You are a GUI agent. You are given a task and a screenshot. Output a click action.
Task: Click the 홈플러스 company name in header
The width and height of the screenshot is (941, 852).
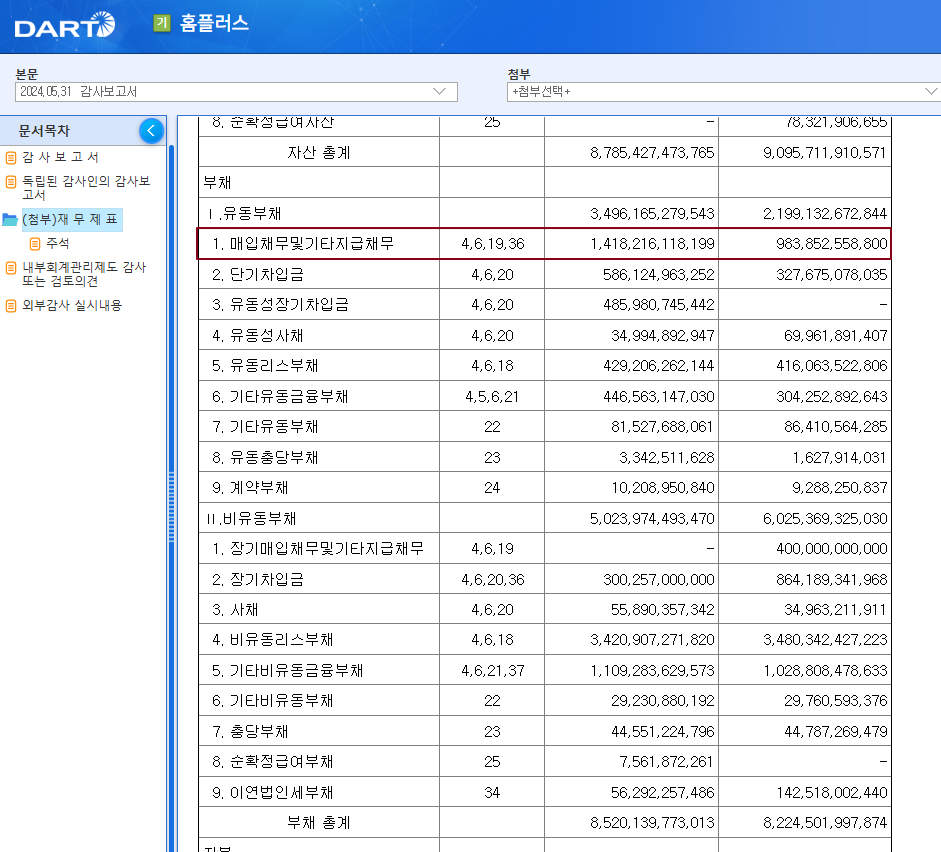click(214, 23)
